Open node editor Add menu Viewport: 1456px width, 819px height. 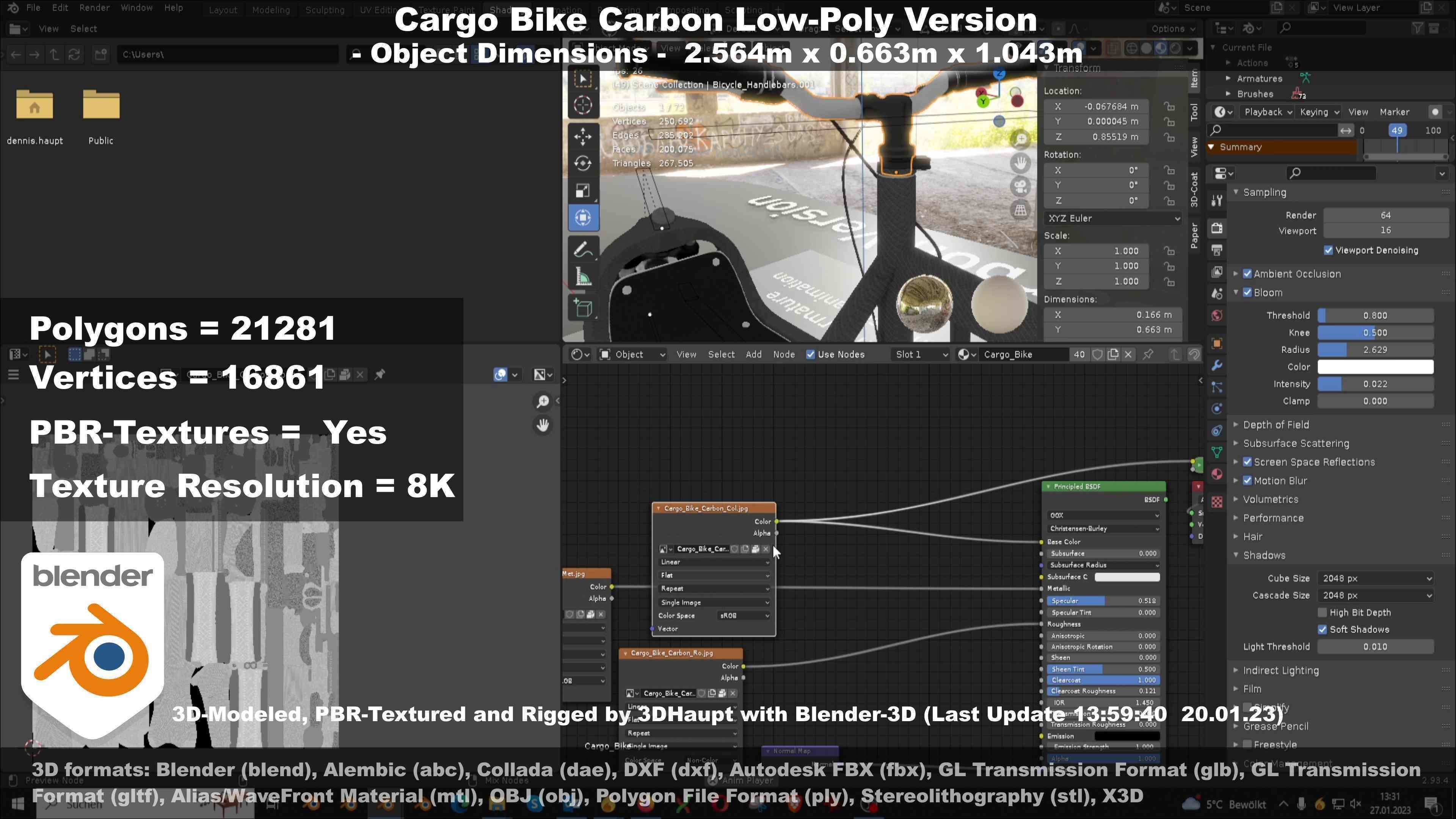coord(753,355)
